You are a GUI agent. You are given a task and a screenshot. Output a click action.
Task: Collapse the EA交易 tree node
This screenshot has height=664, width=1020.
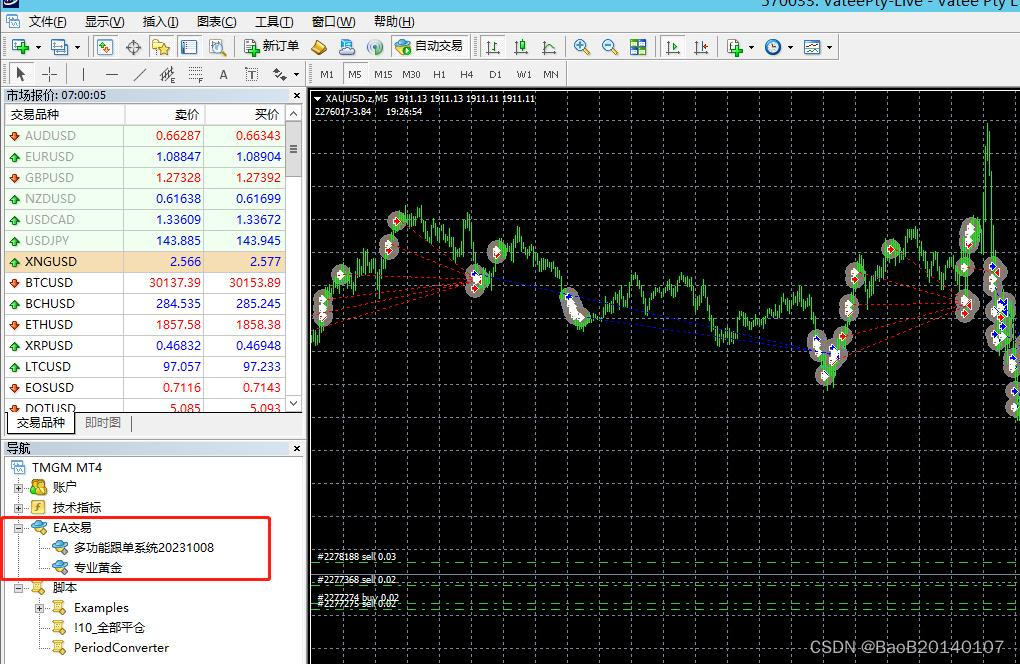18,528
